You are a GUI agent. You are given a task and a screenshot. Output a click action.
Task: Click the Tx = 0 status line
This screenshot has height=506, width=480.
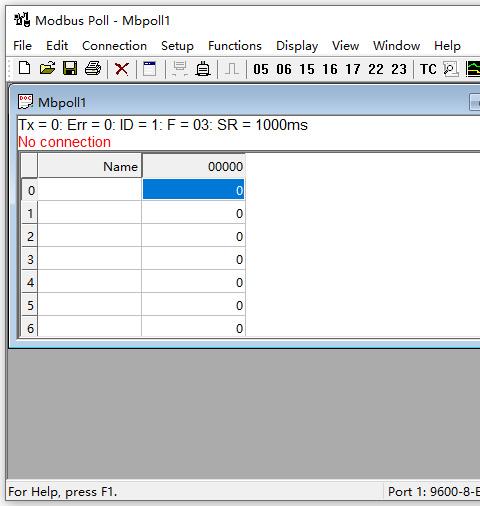point(163,125)
